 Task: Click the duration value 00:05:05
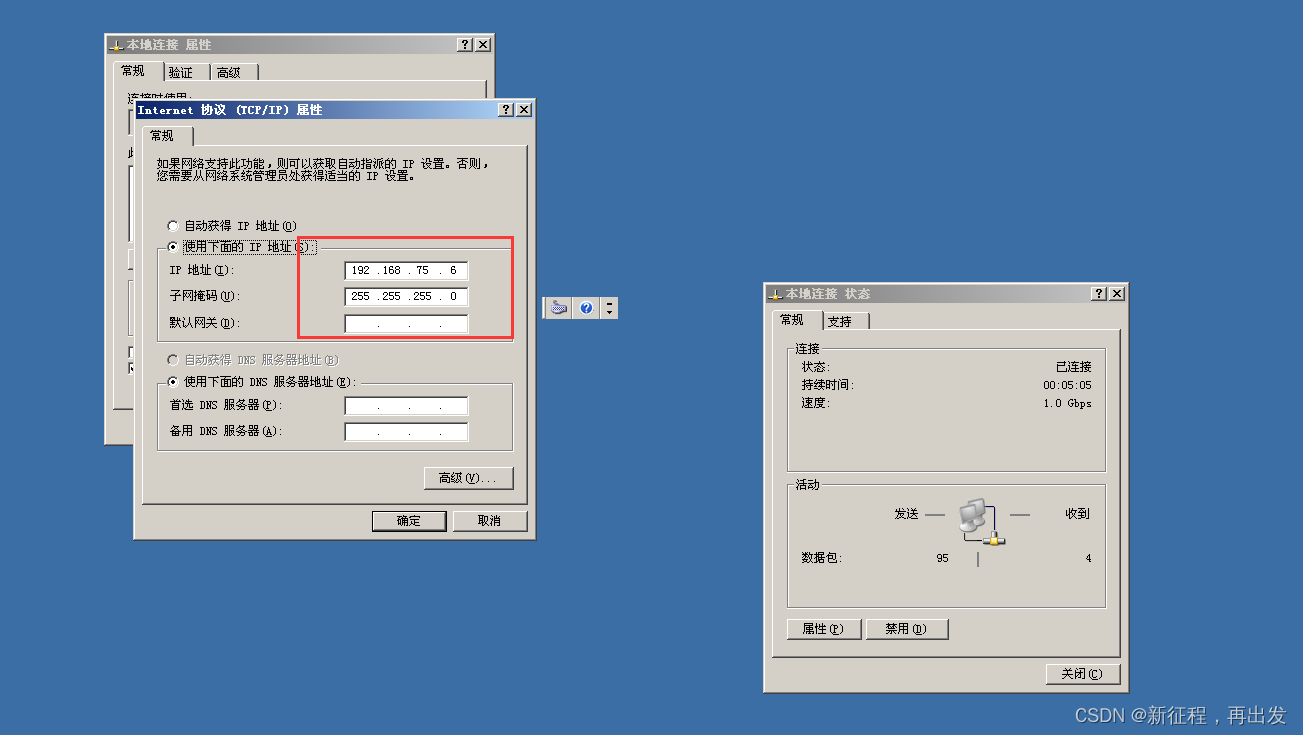coord(1068,385)
